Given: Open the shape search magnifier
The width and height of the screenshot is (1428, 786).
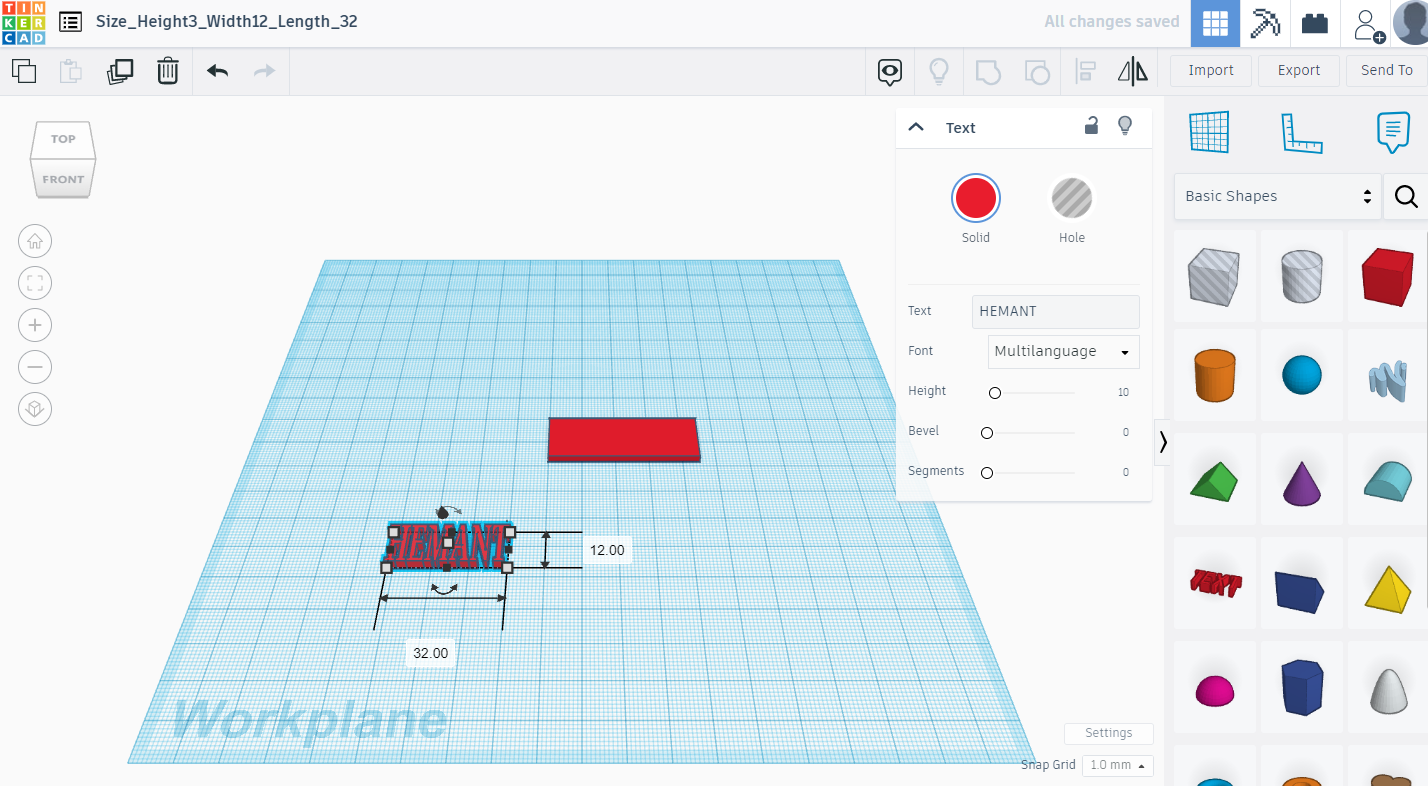Looking at the screenshot, I should click(1405, 196).
